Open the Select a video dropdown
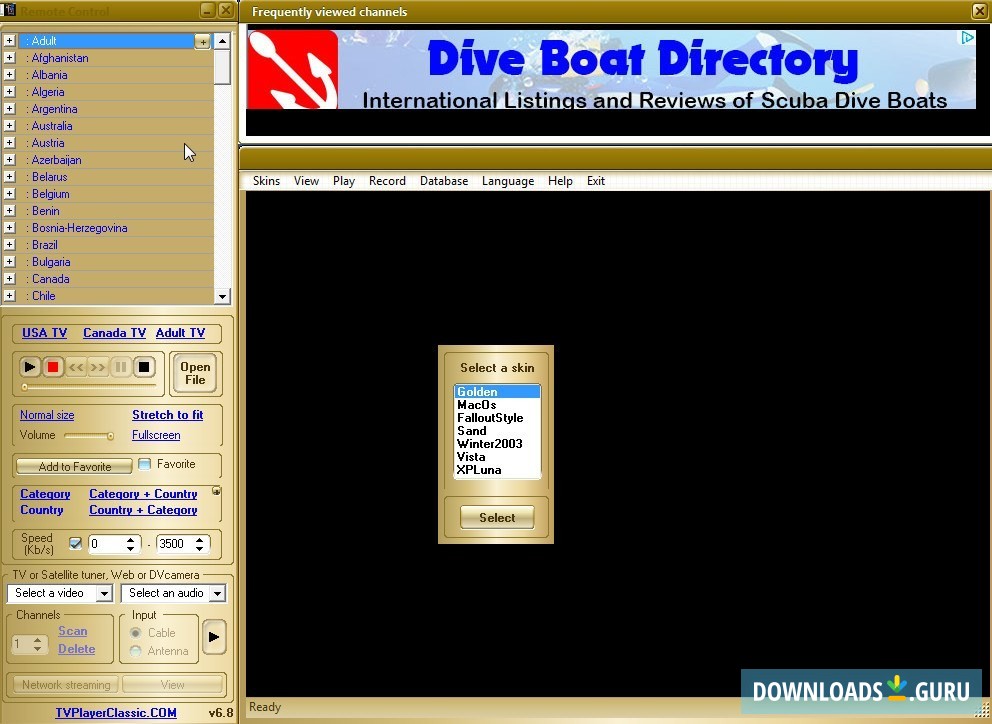992x724 pixels. pos(104,593)
